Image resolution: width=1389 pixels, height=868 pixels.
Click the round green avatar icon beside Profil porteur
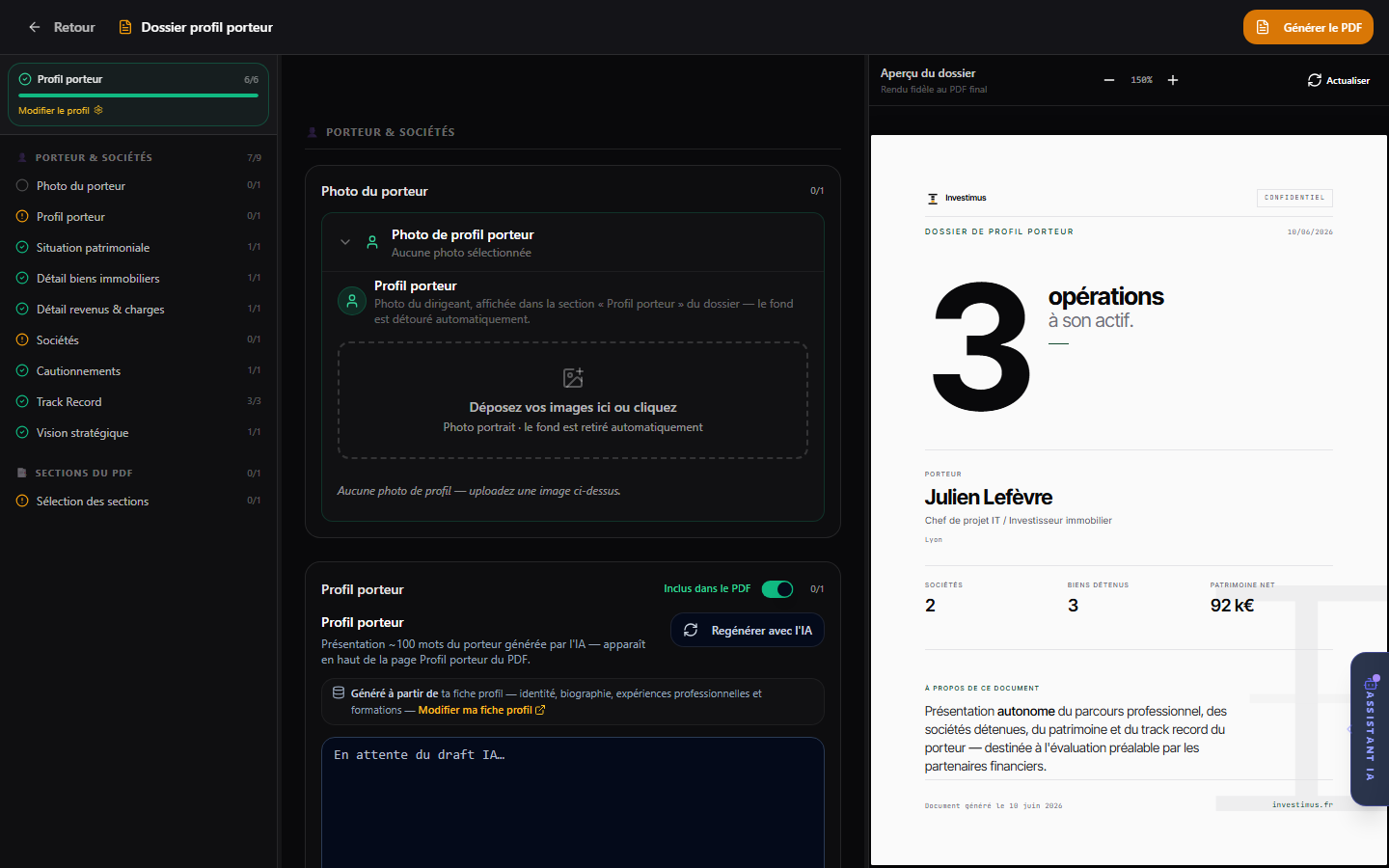tap(352, 301)
